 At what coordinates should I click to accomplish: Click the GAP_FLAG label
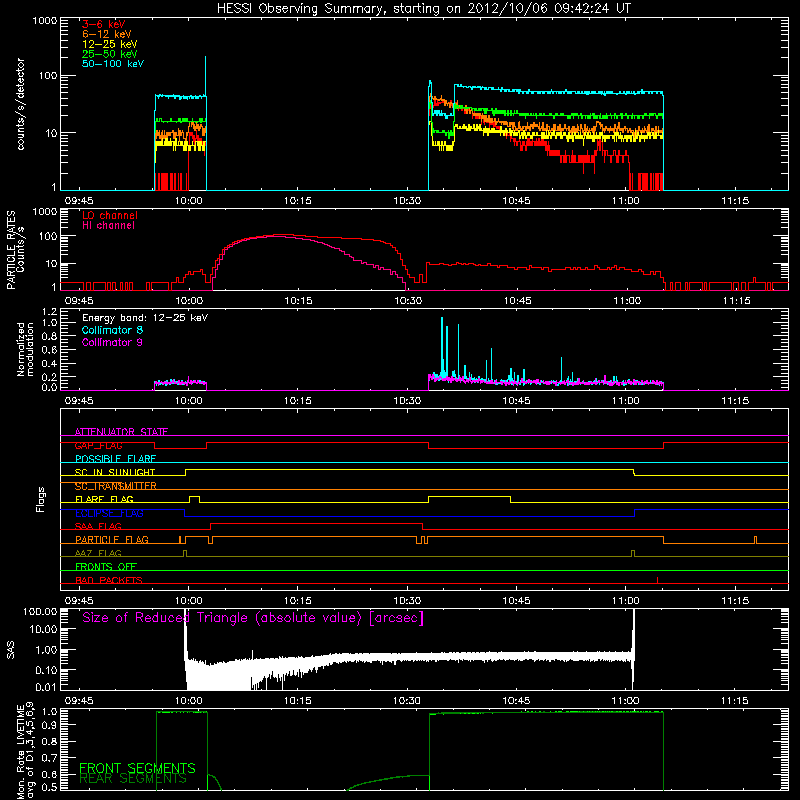98,445
